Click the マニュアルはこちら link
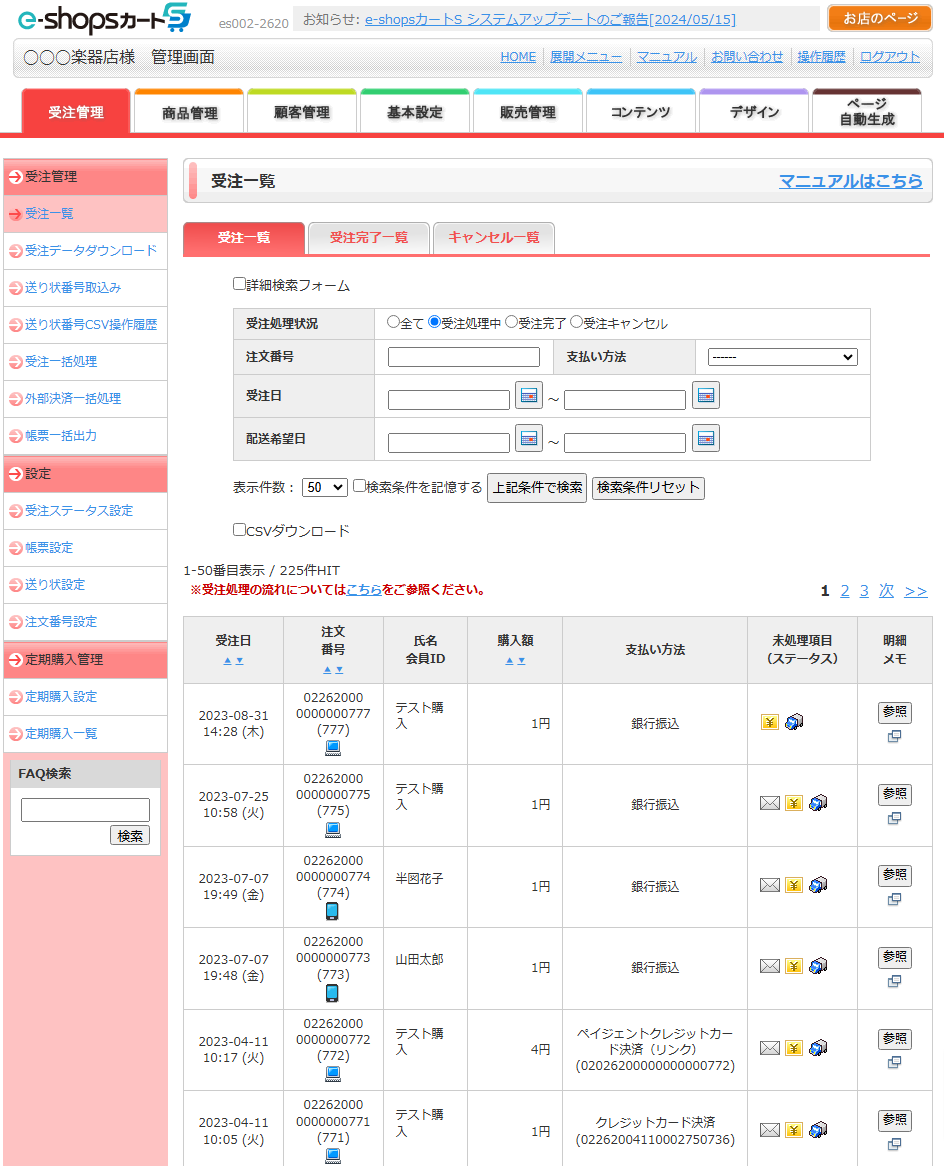This screenshot has height=1166, width=944. click(850, 181)
